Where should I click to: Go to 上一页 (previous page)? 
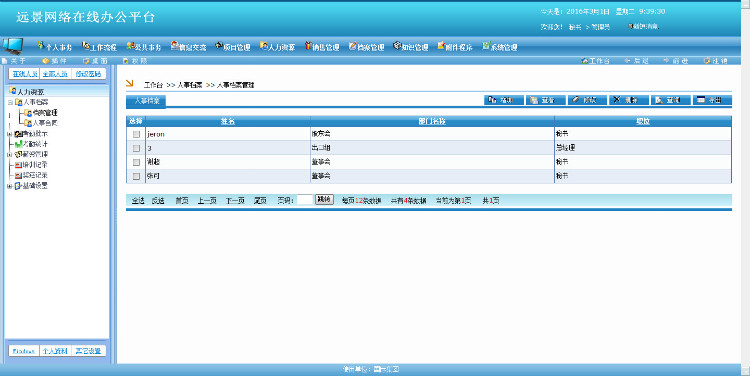click(x=207, y=201)
